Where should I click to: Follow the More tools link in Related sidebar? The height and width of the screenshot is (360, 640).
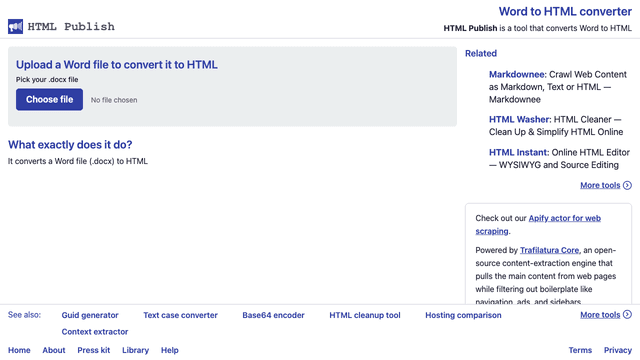click(x=600, y=185)
